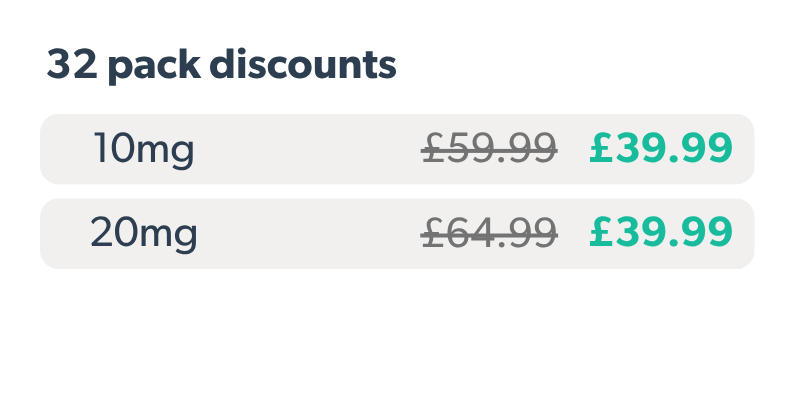The width and height of the screenshot is (800, 400).
Task: Click the left edge of the 20mg row
Action: [x=48, y=234]
